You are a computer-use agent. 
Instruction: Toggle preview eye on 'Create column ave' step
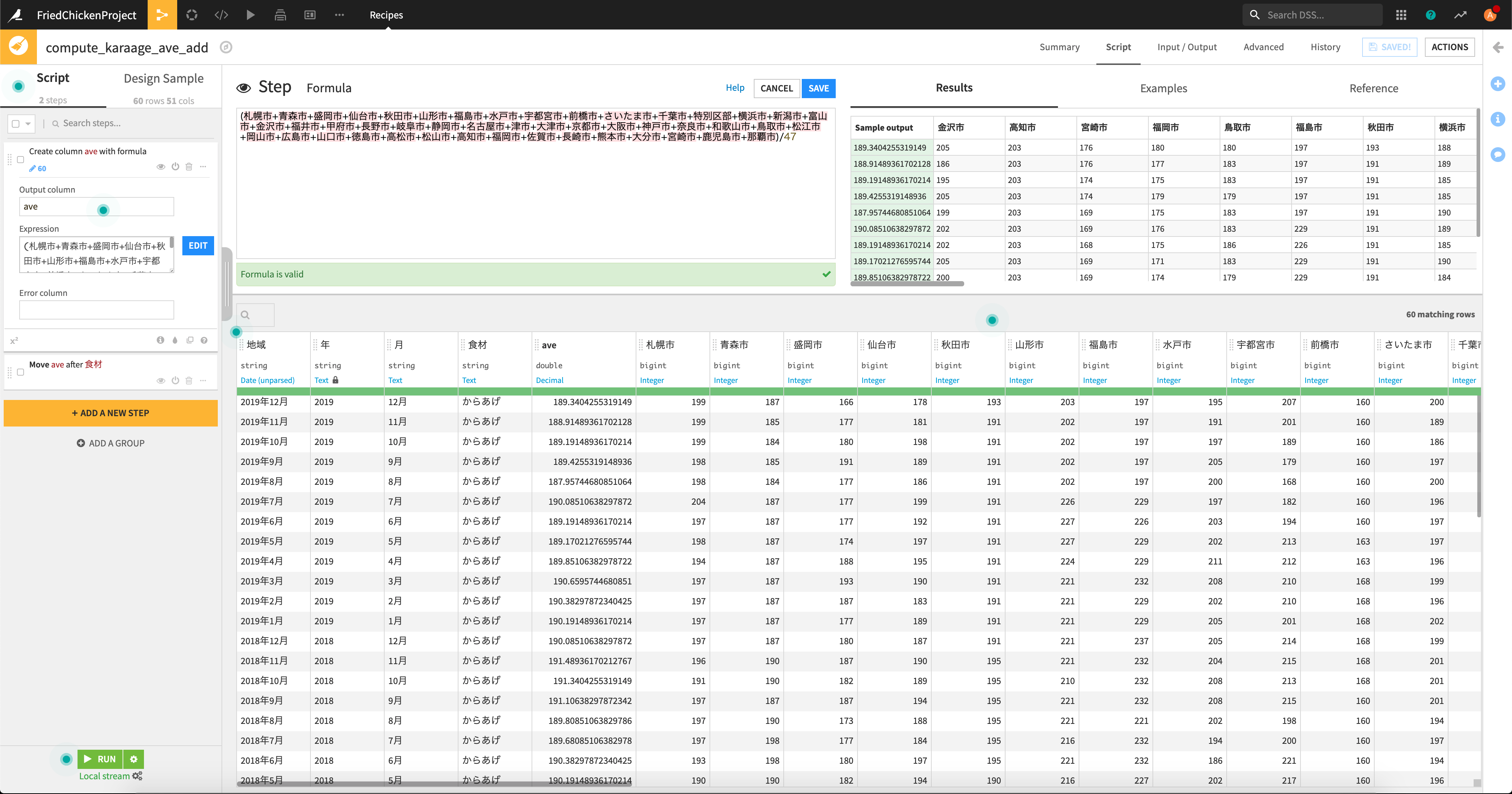click(160, 167)
